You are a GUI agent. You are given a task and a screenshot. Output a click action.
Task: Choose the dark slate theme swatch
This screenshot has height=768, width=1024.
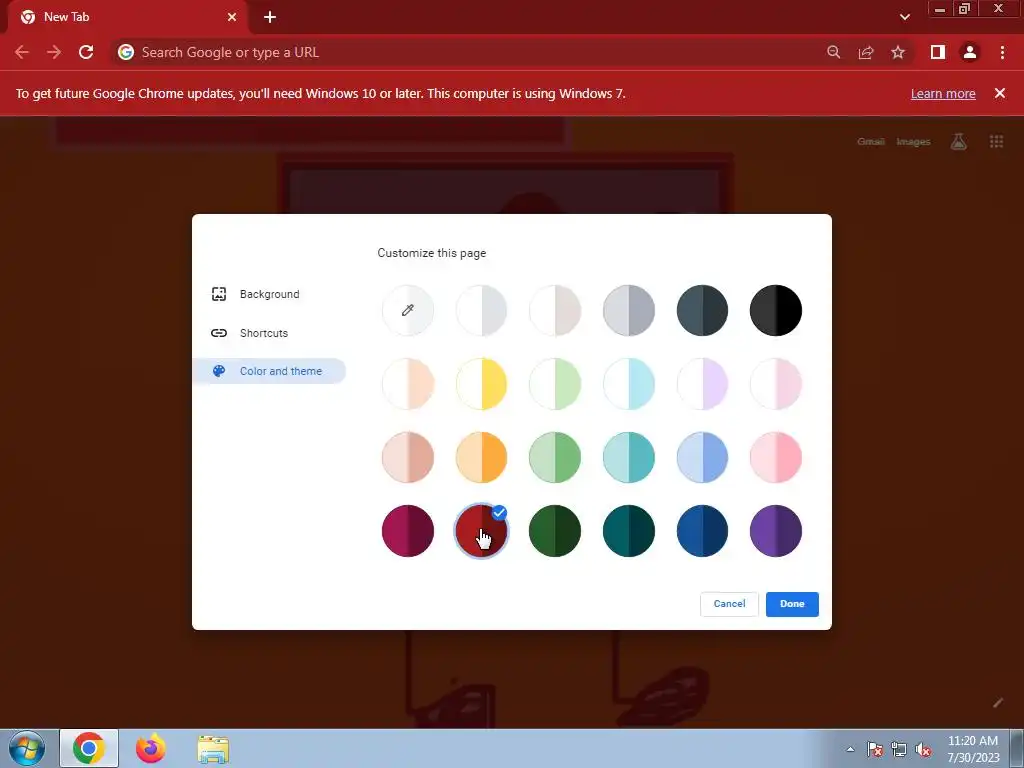[702, 310]
